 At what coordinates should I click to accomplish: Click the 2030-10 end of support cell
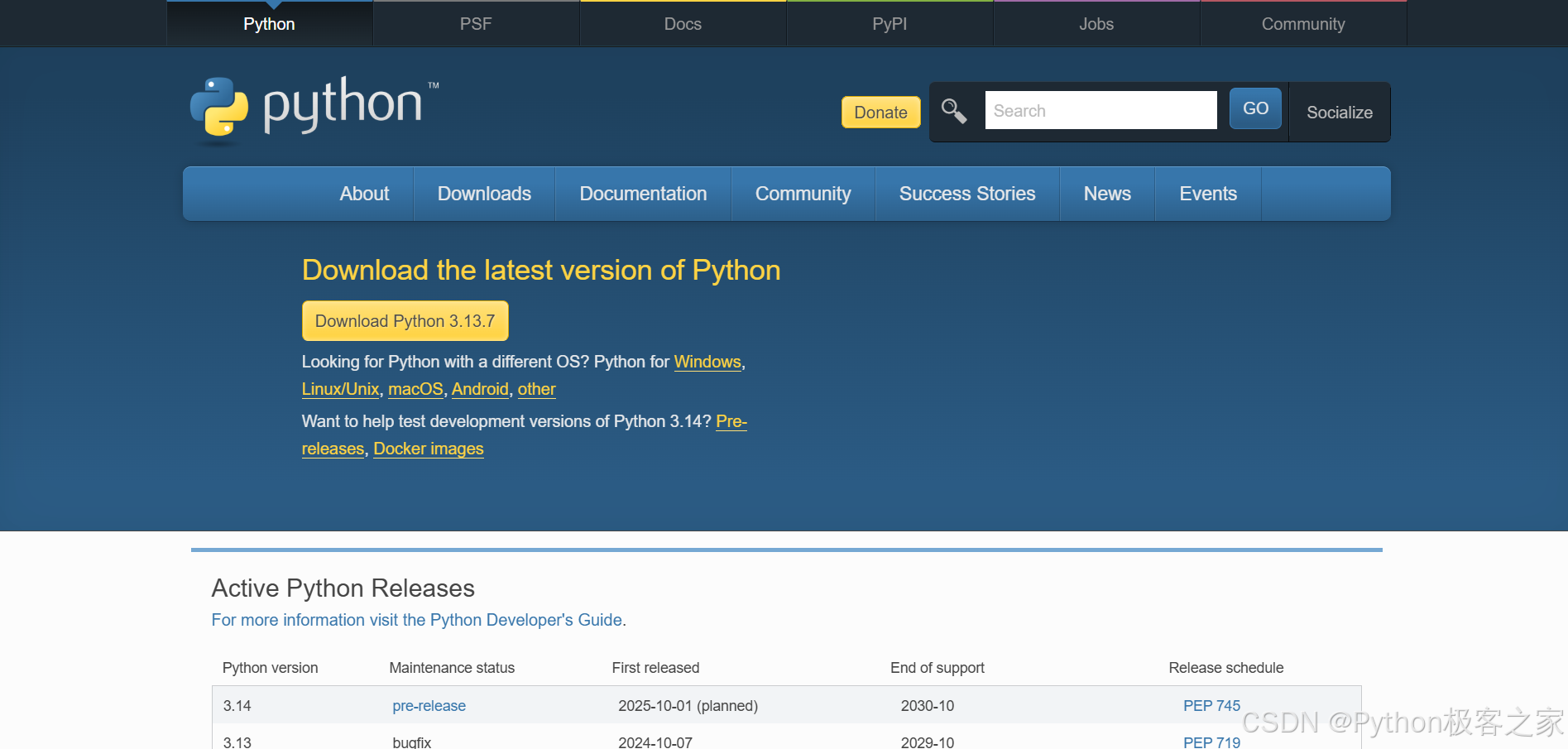[927, 706]
